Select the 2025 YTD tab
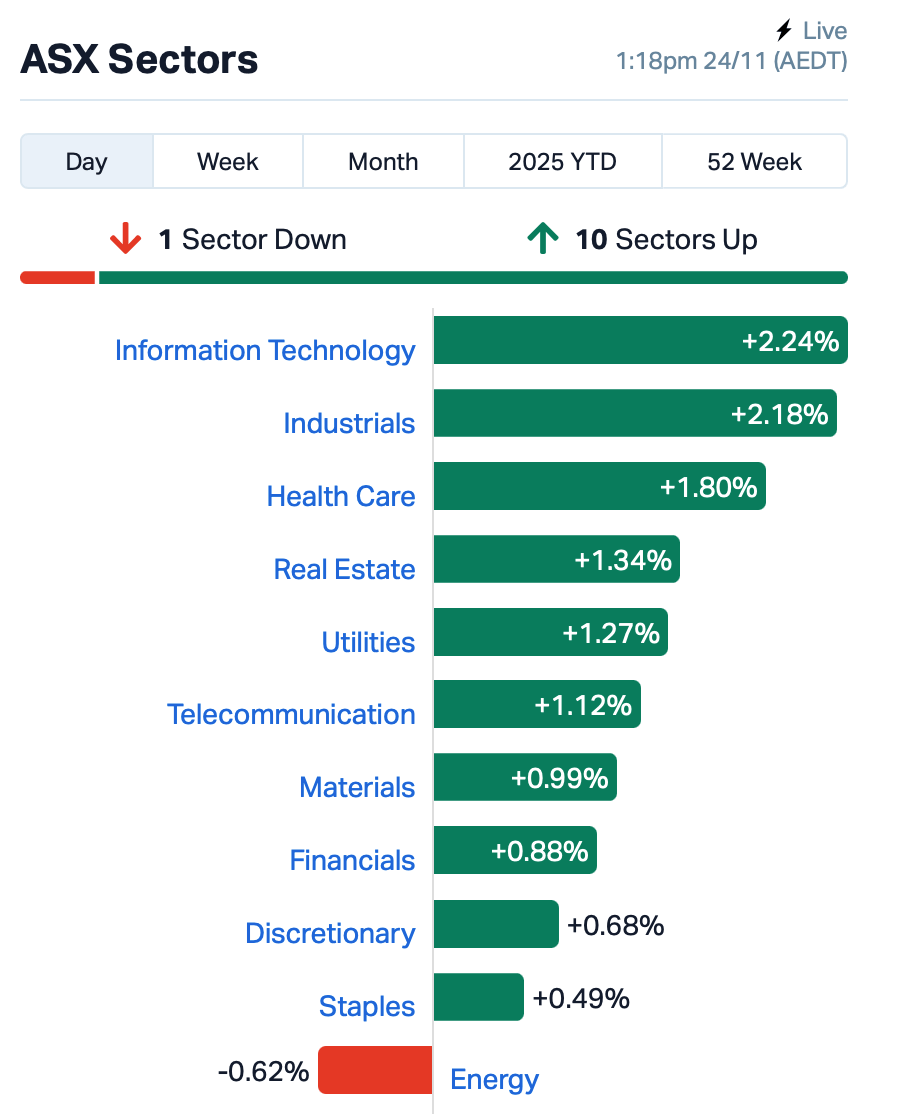 pyautogui.click(x=562, y=162)
